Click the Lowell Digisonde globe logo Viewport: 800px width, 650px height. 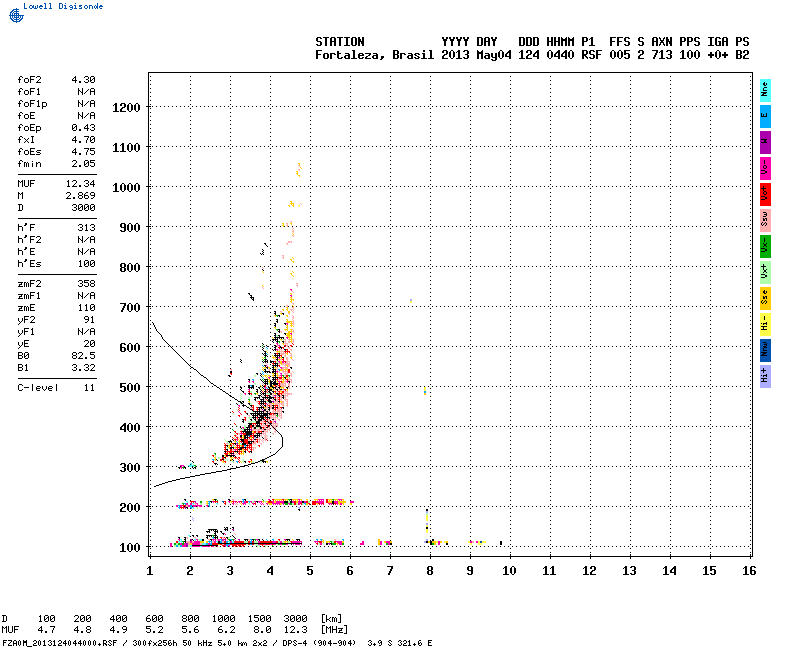point(16,15)
